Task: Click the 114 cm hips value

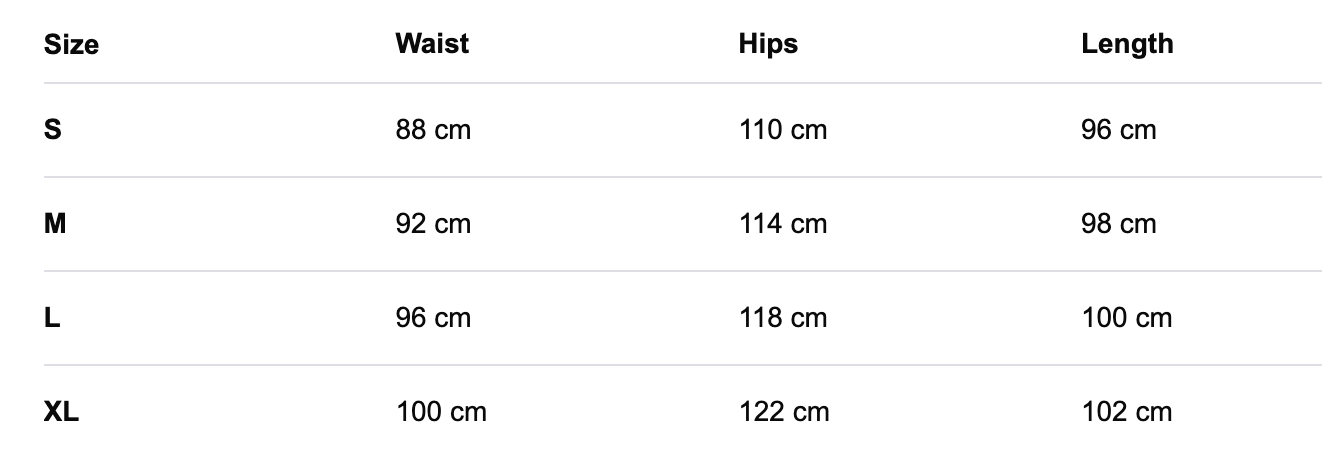Action: coord(783,224)
